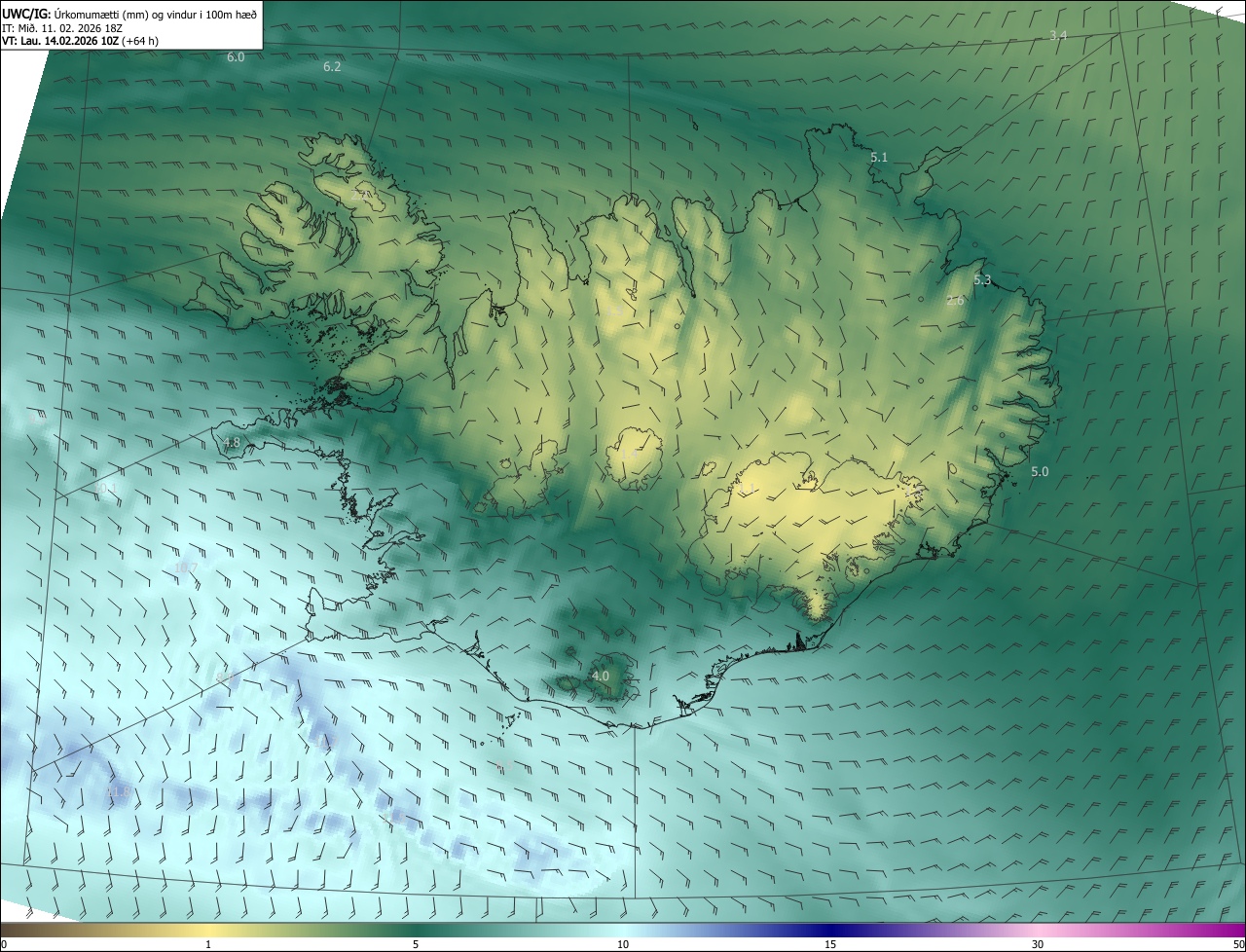The image size is (1246, 952).
Task: Select the colour scale tick label "5"
Action: 416,944
